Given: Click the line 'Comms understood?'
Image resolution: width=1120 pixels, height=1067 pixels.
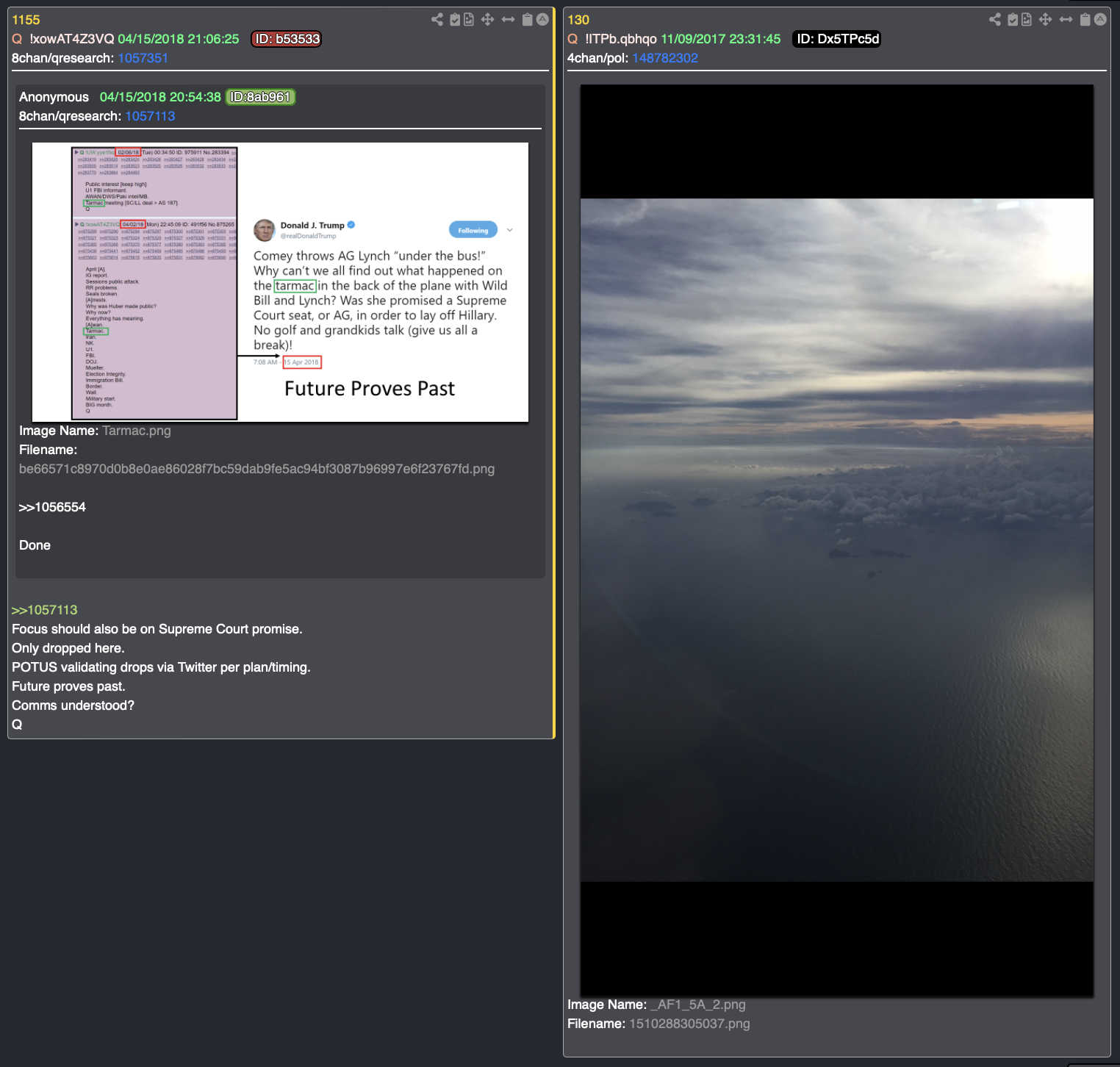Looking at the screenshot, I should [x=73, y=705].
